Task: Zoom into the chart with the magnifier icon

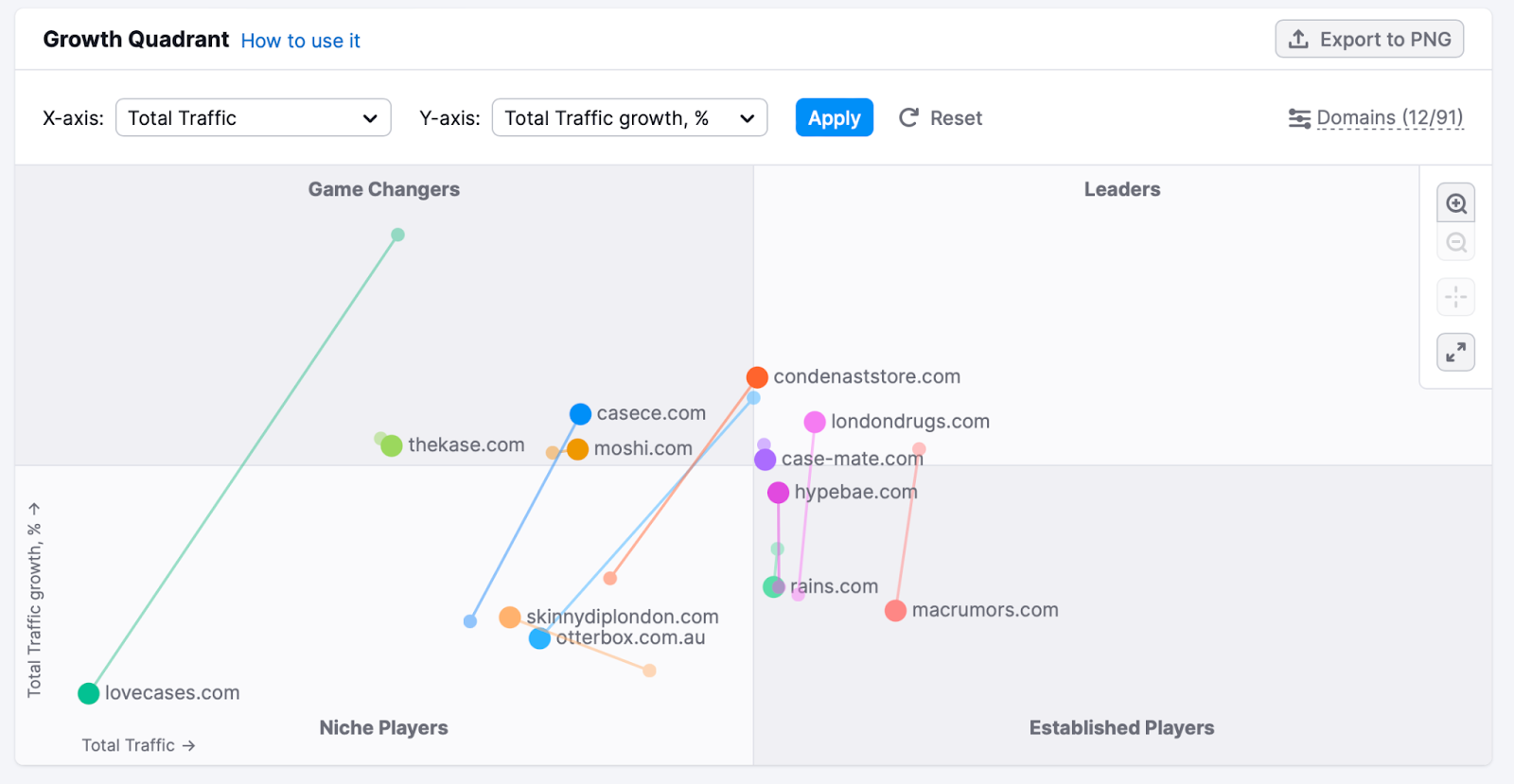Action: coord(1454,201)
